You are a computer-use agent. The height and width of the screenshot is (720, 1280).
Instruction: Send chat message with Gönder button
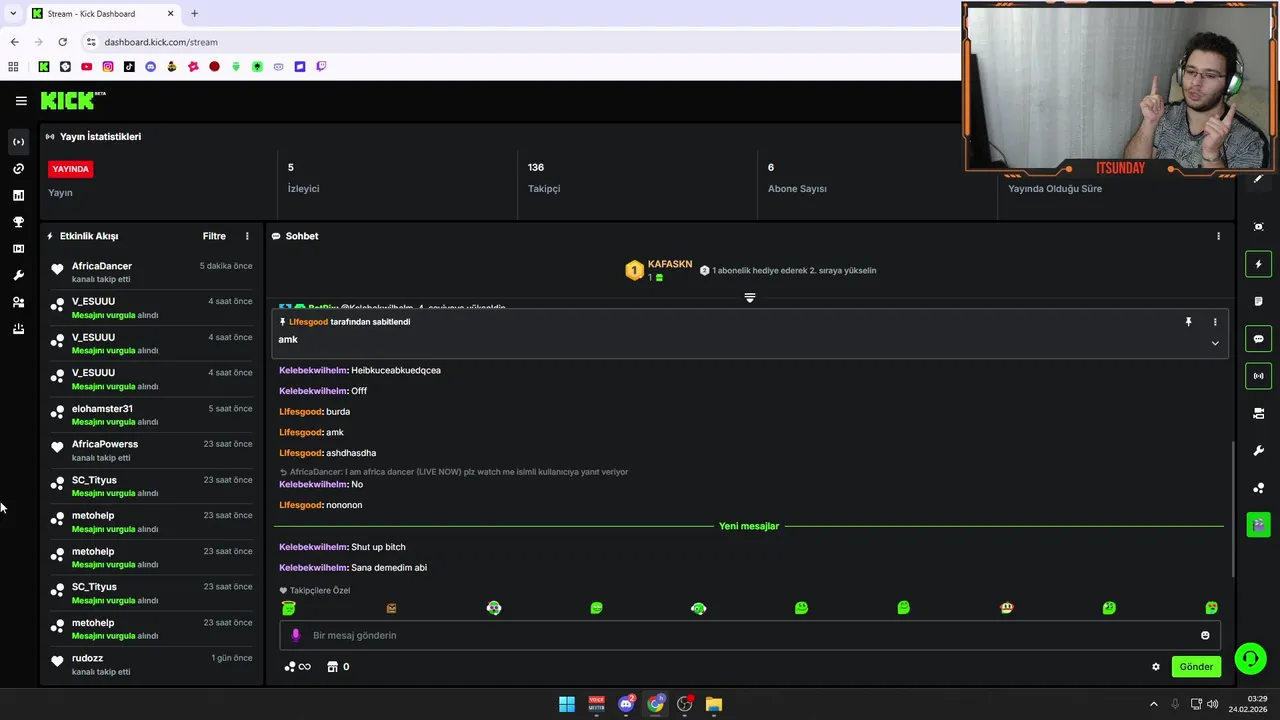(1196, 667)
